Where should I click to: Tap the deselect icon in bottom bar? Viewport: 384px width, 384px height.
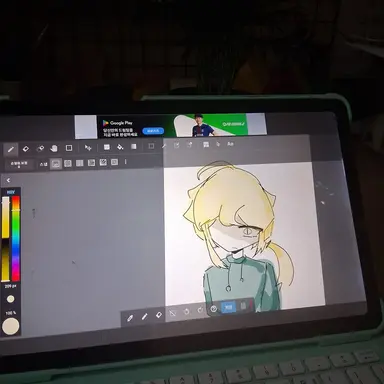click(172, 313)
